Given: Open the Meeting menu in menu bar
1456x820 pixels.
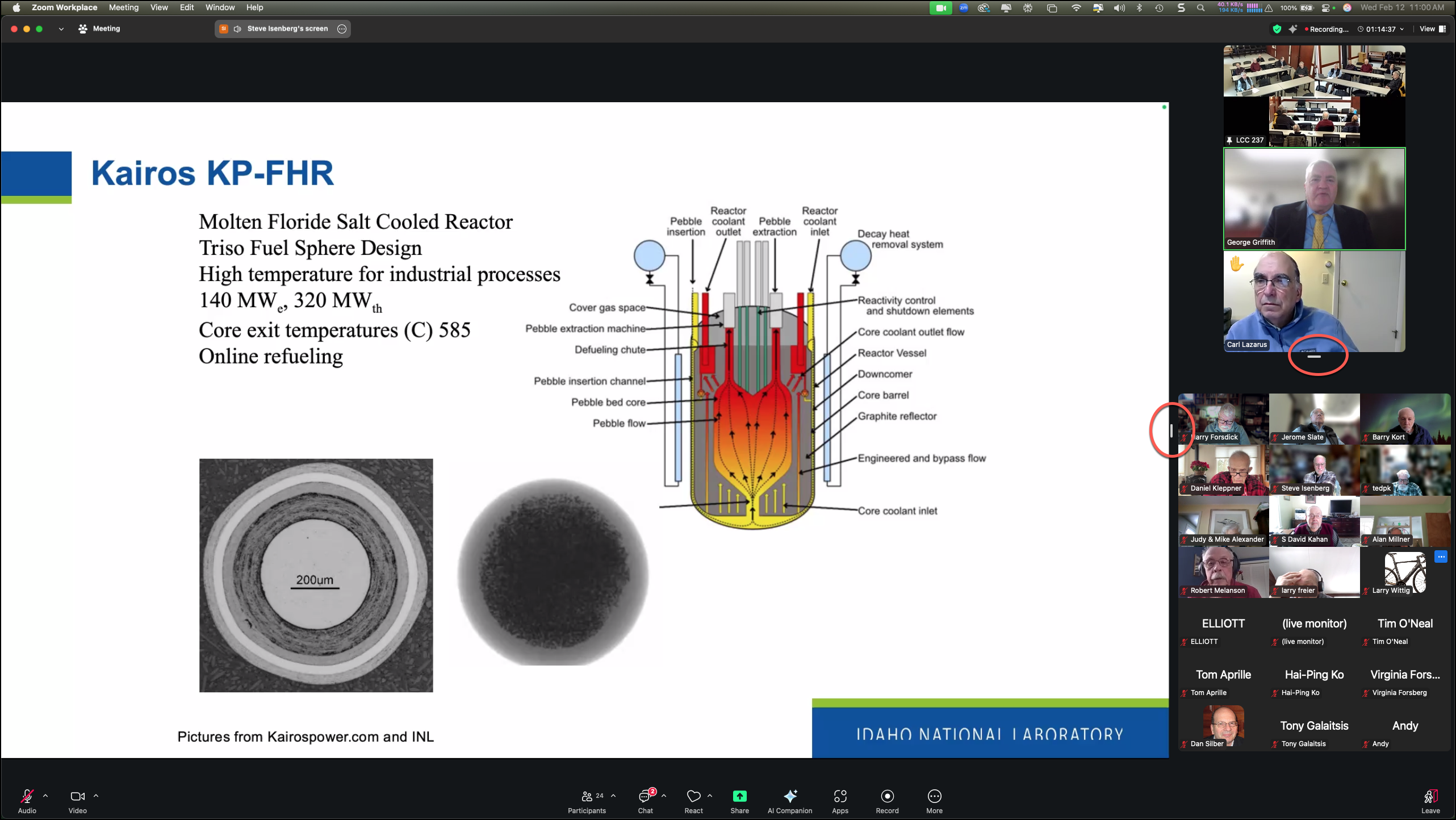Looking at the screenshot, I should pos(124,7).
